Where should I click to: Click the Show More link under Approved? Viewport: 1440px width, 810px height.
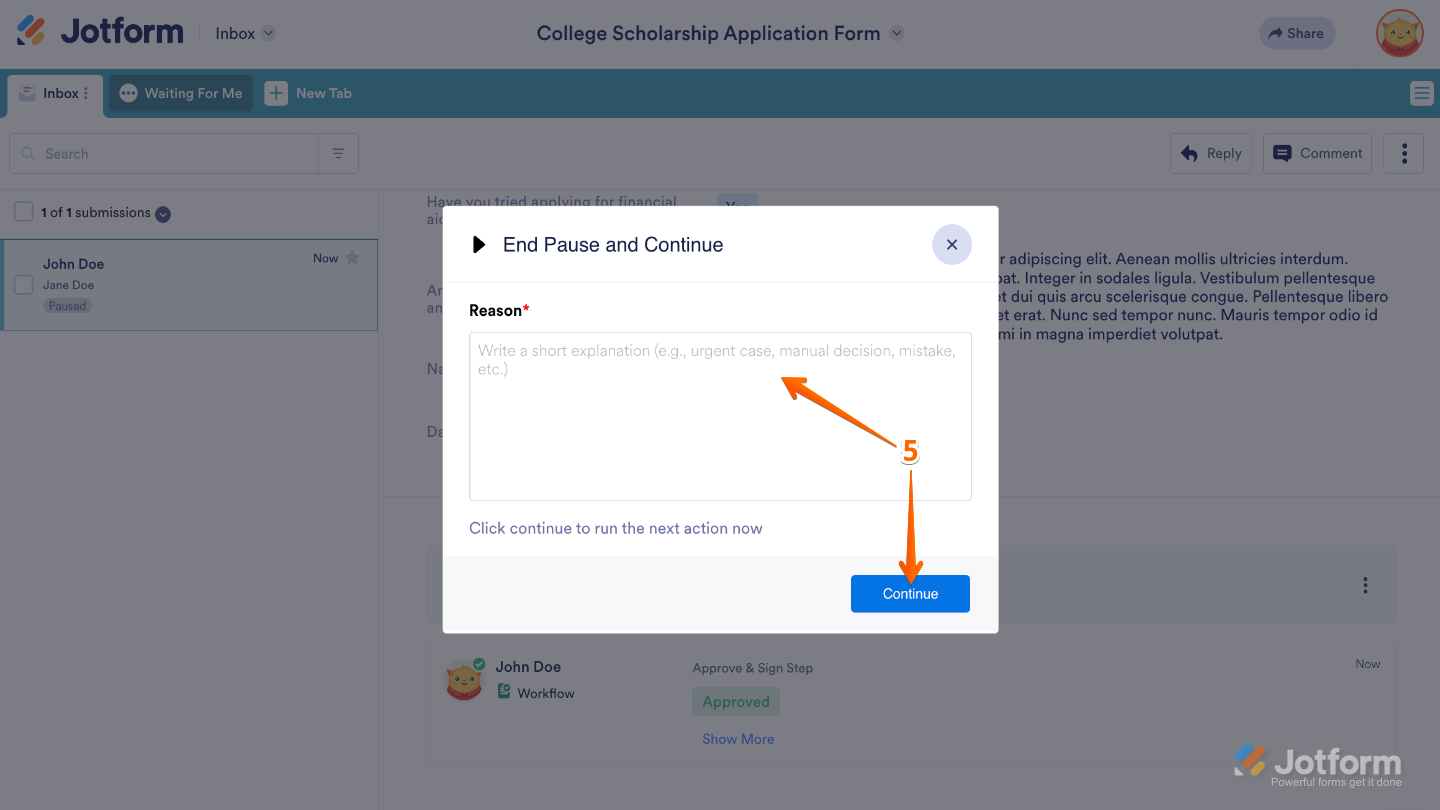coord(737,738)
